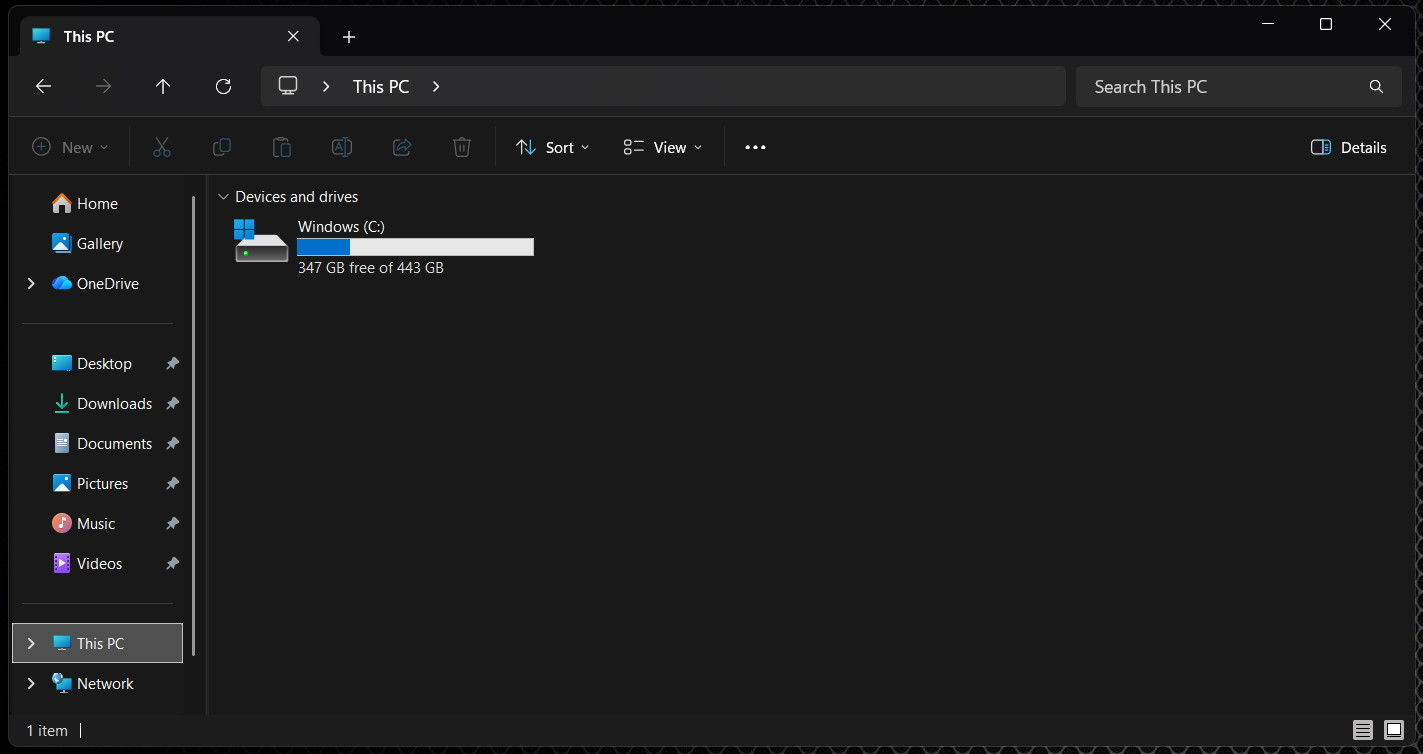Collapse the Devices and drives group

tap(222, 197)
